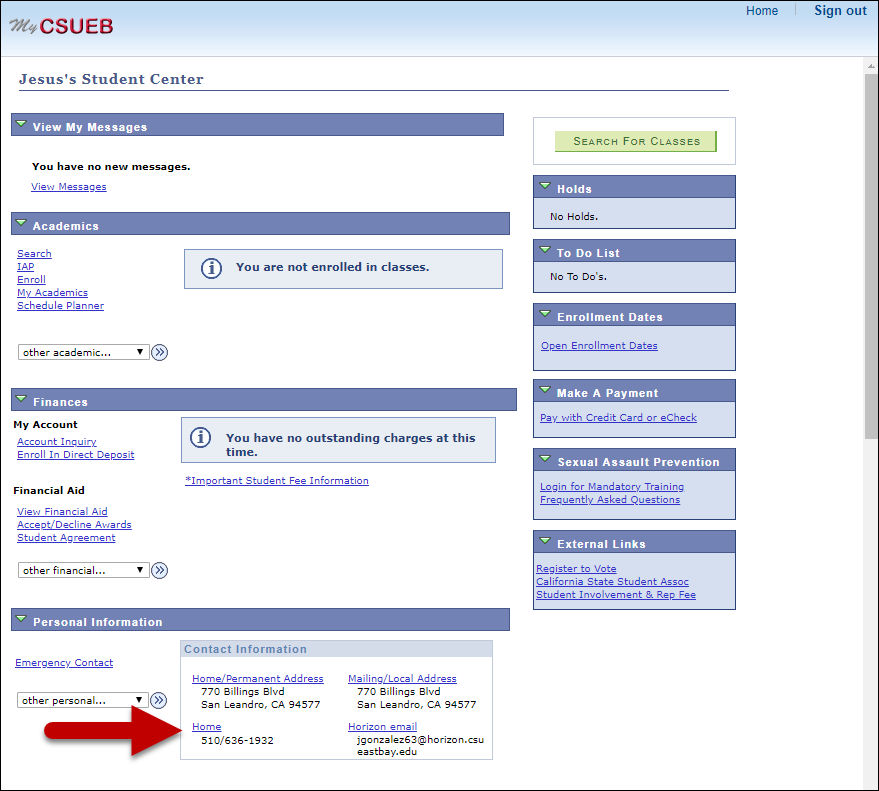The height and width of the screenshot is (791, 879).
Task: Click the info icon in outstanding charges notice
Action: tap(201, 437)
